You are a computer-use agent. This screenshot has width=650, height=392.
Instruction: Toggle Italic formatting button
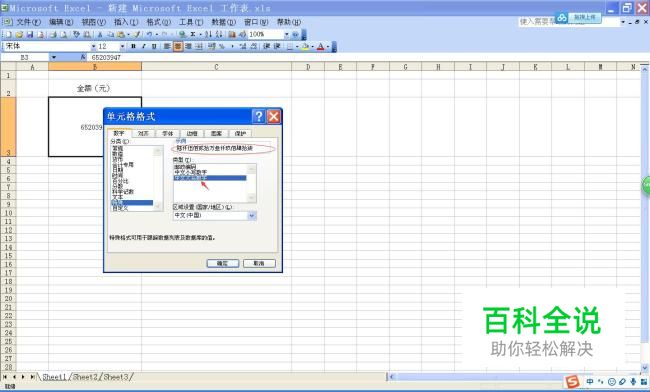point(143,46)
